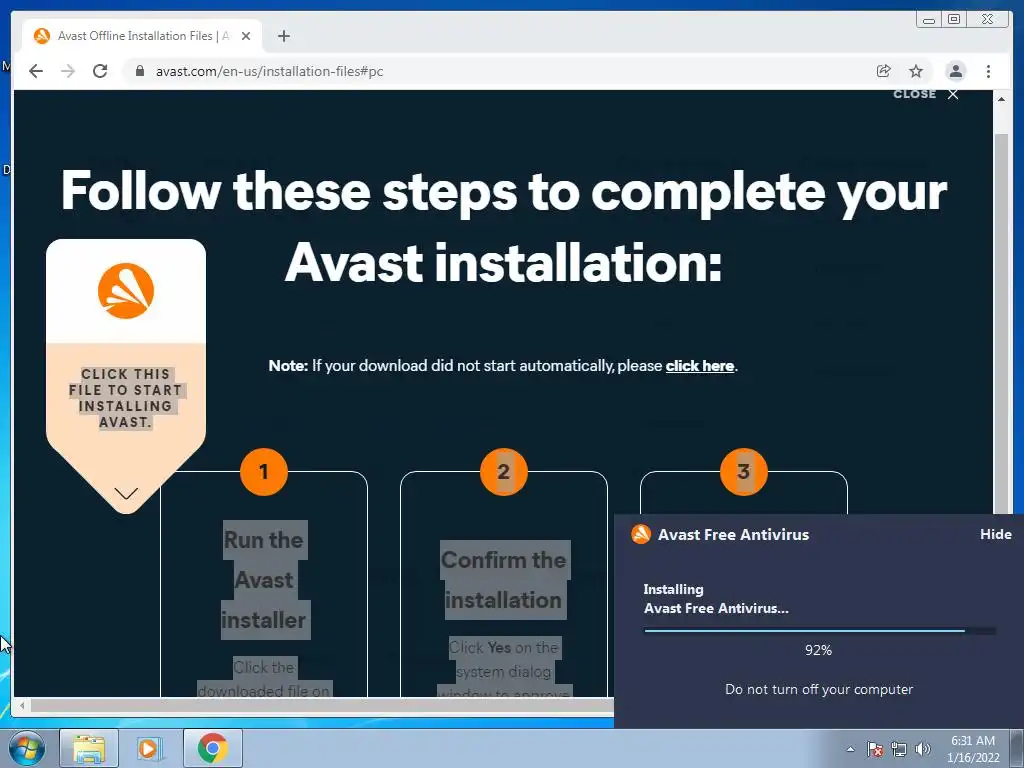1024x768 pixels.
Task: Close the overlay using the CLOSE X
Action: (926, 94)
